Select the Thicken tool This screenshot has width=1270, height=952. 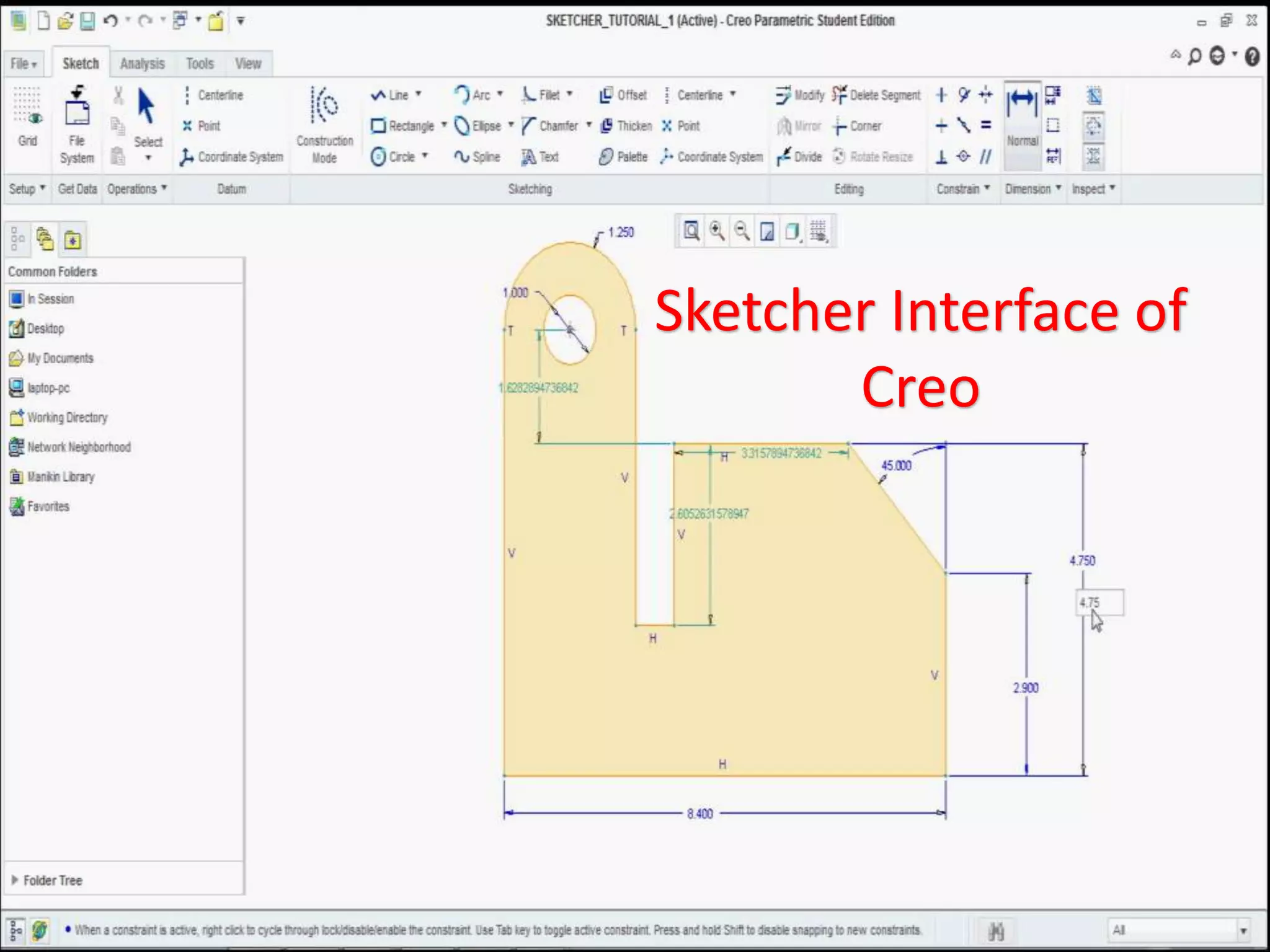[x=626, y=126]
